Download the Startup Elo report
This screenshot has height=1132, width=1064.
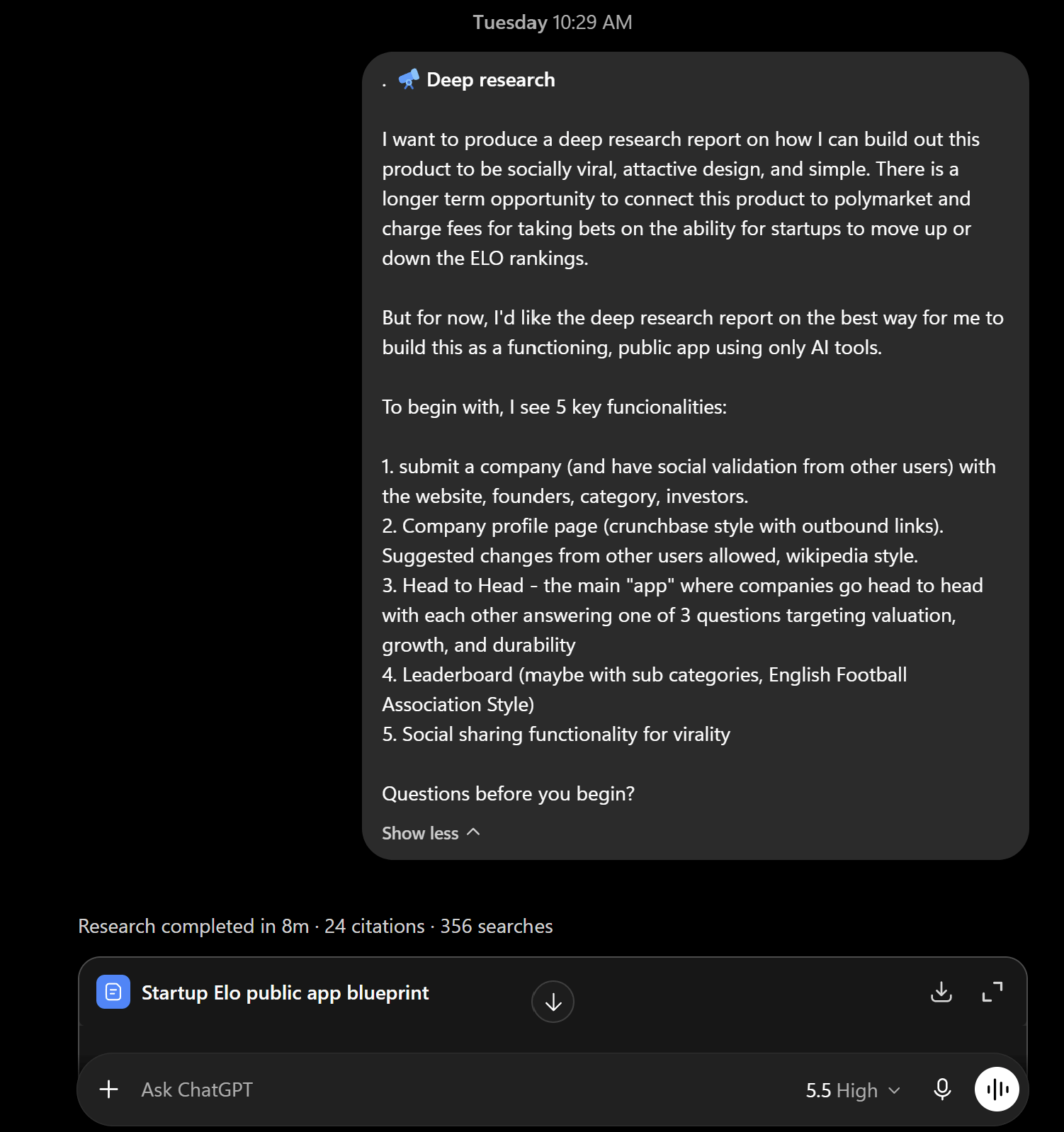click(x=941, y=992)
